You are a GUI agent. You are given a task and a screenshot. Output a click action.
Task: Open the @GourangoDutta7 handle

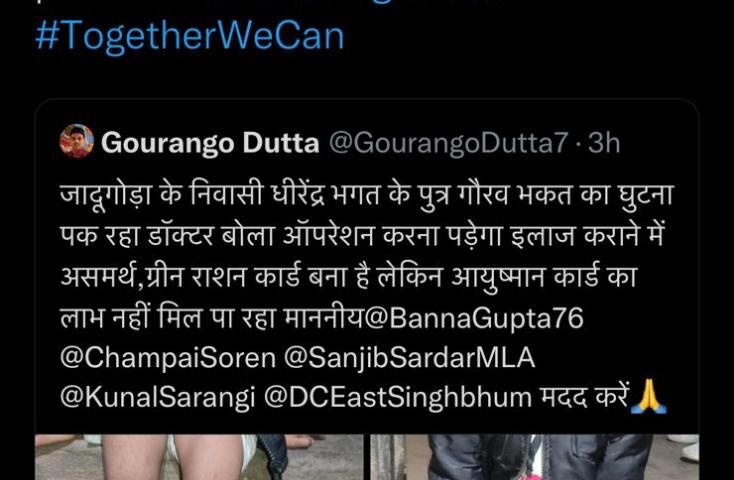coord(448,143)
